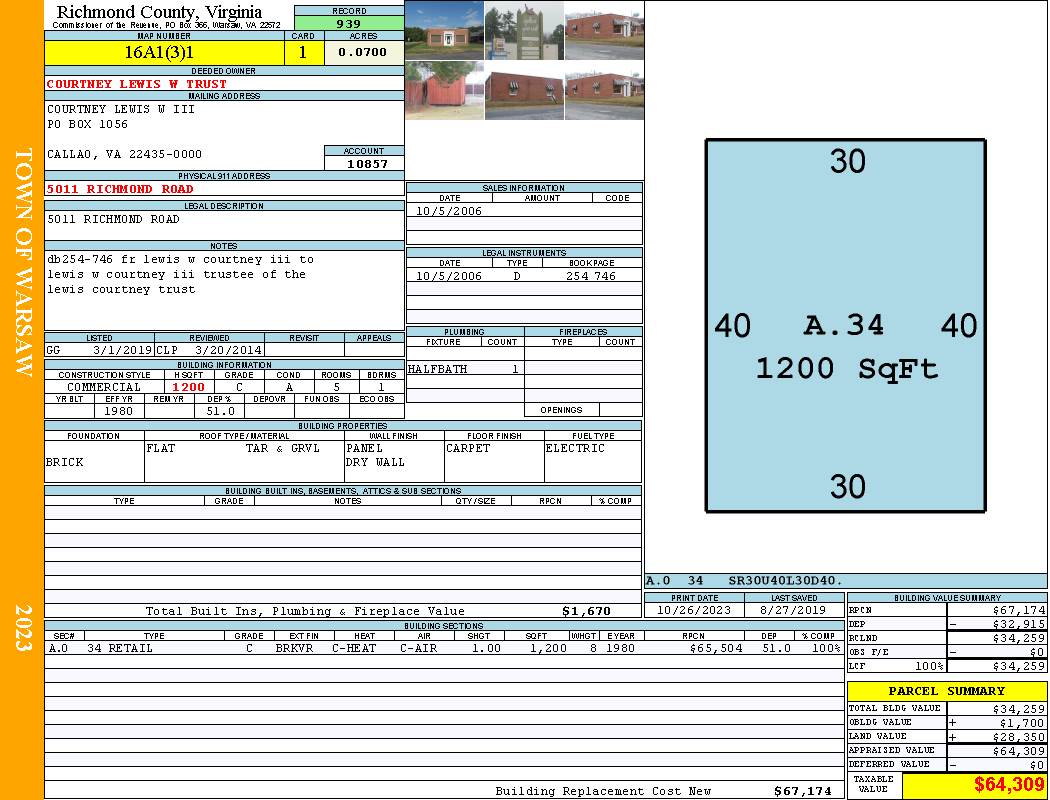Select the HALFBATH plumbing fixture
This screenshot has width=1050, height=800.
437,370
